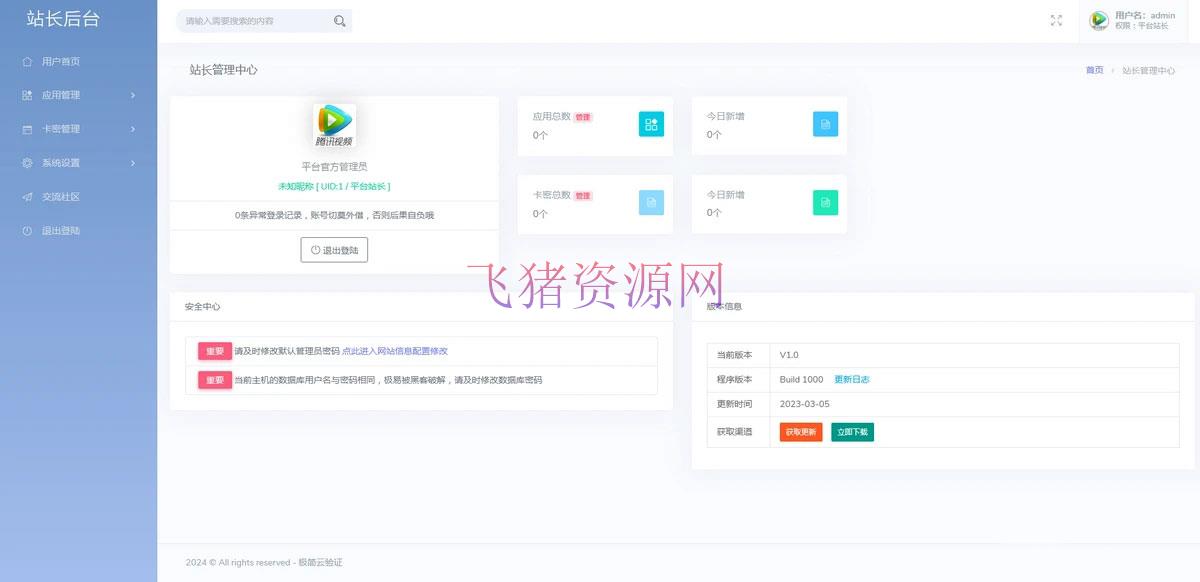
Task: Open the 首页 breadcrumb link
Action: (x=1093, y=70)
